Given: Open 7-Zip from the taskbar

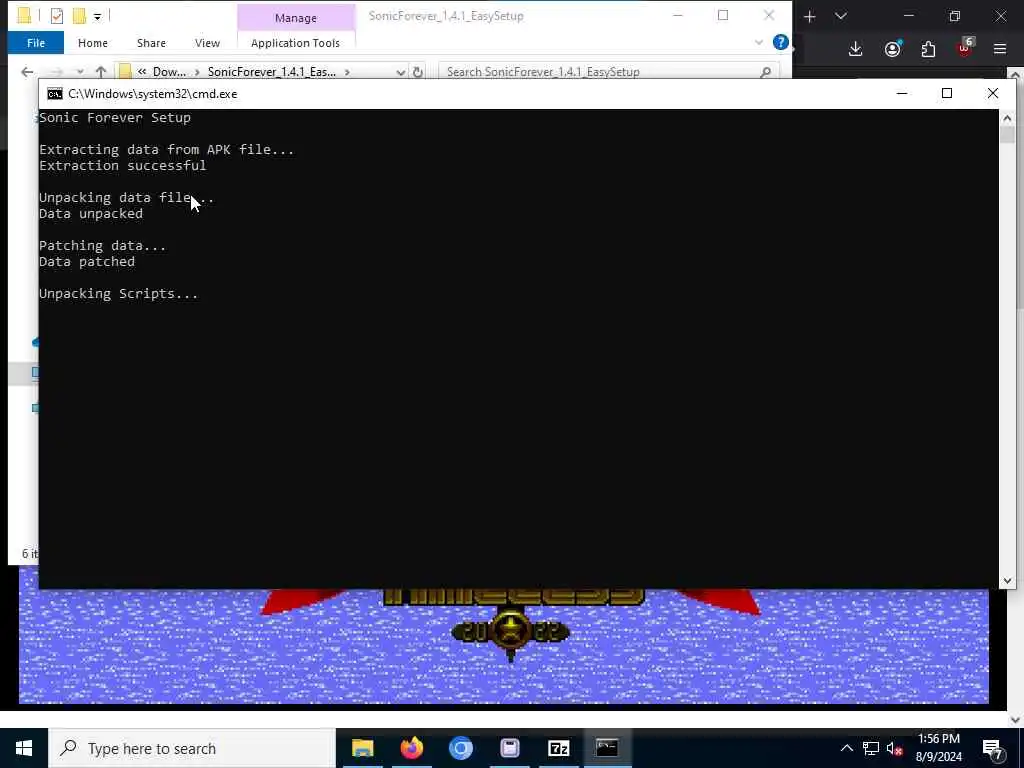Looking at the screenshot, I should coord(558,748).
